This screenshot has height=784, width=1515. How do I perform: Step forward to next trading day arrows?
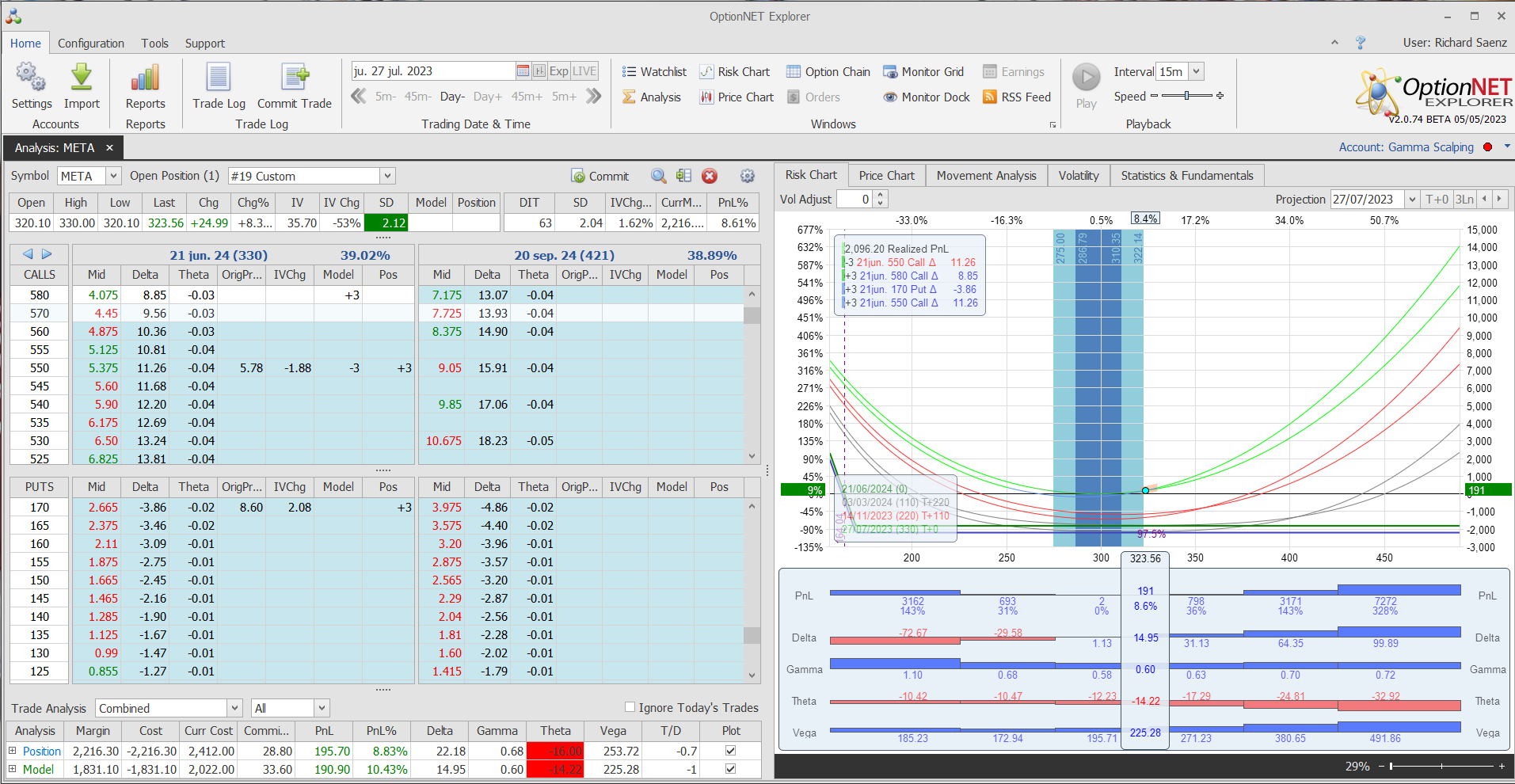(594, 97)
